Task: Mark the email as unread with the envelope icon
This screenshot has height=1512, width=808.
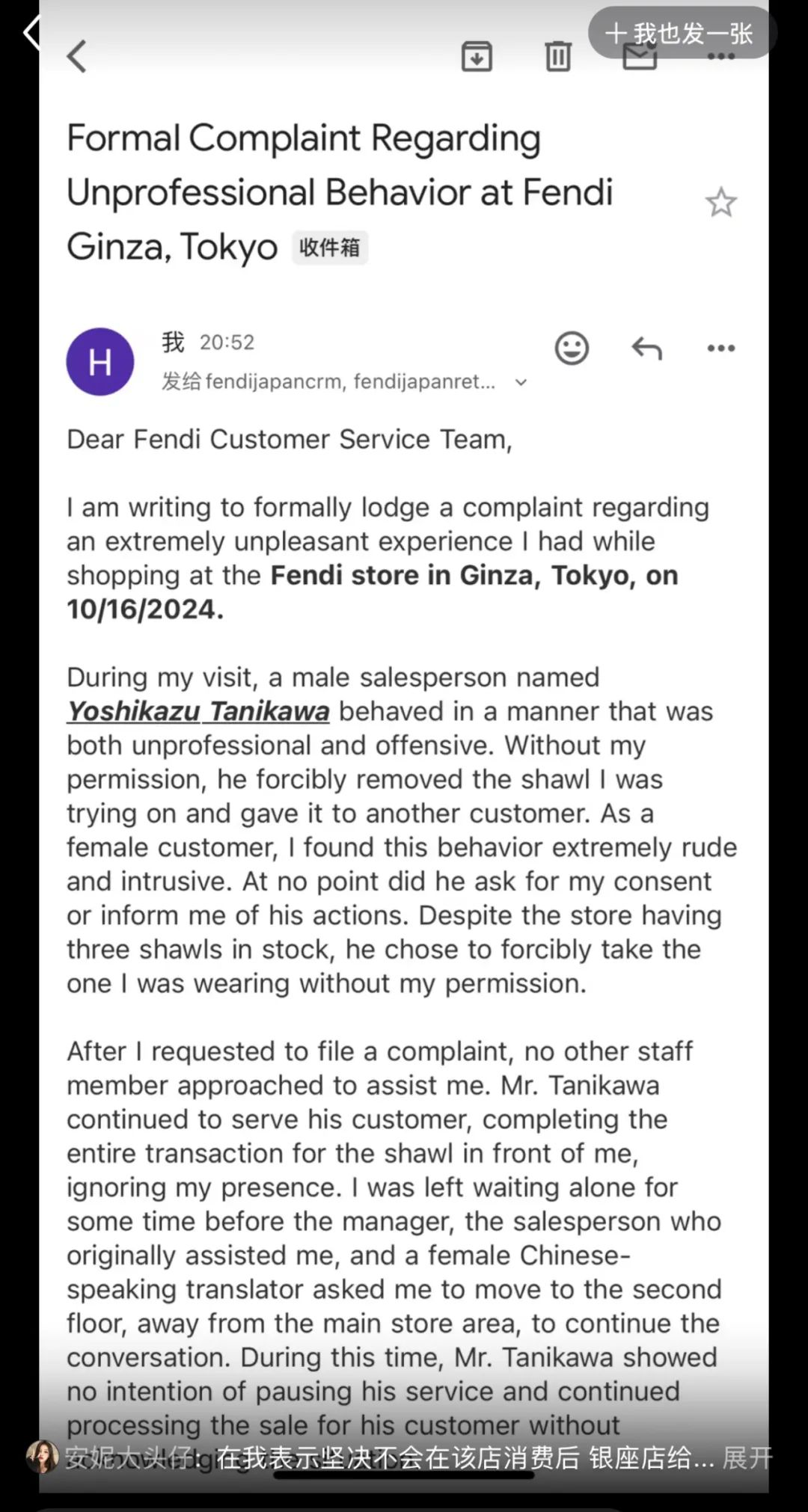Action: (639, 60)
